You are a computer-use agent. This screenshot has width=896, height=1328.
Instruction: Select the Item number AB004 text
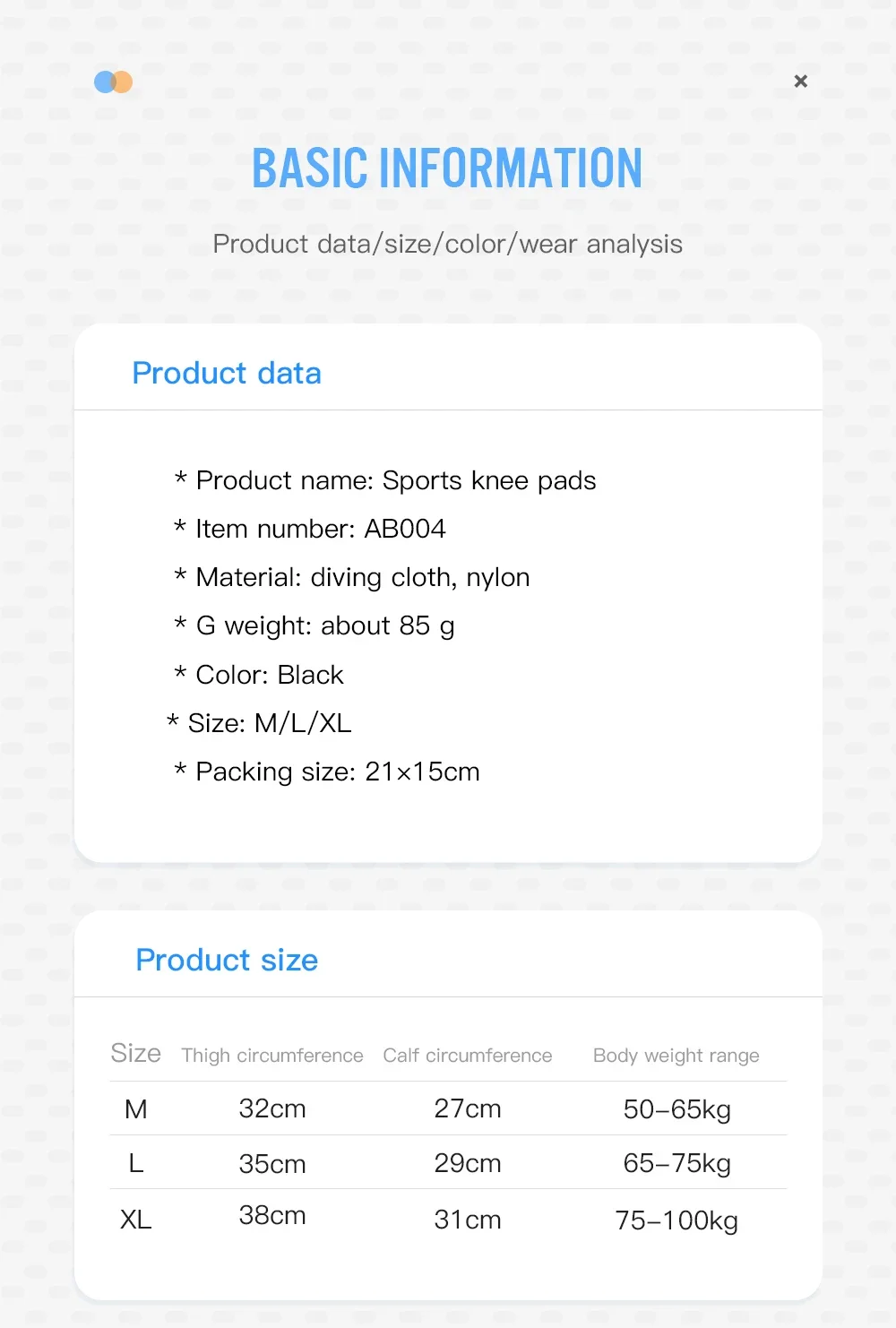click(x=311, y=529)
